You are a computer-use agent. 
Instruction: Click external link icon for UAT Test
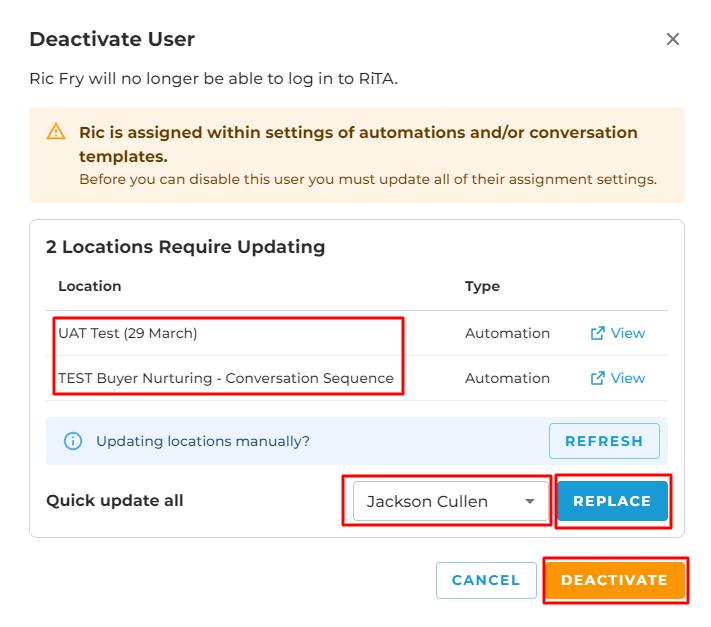pyautogui.click(x=597, y=333)
